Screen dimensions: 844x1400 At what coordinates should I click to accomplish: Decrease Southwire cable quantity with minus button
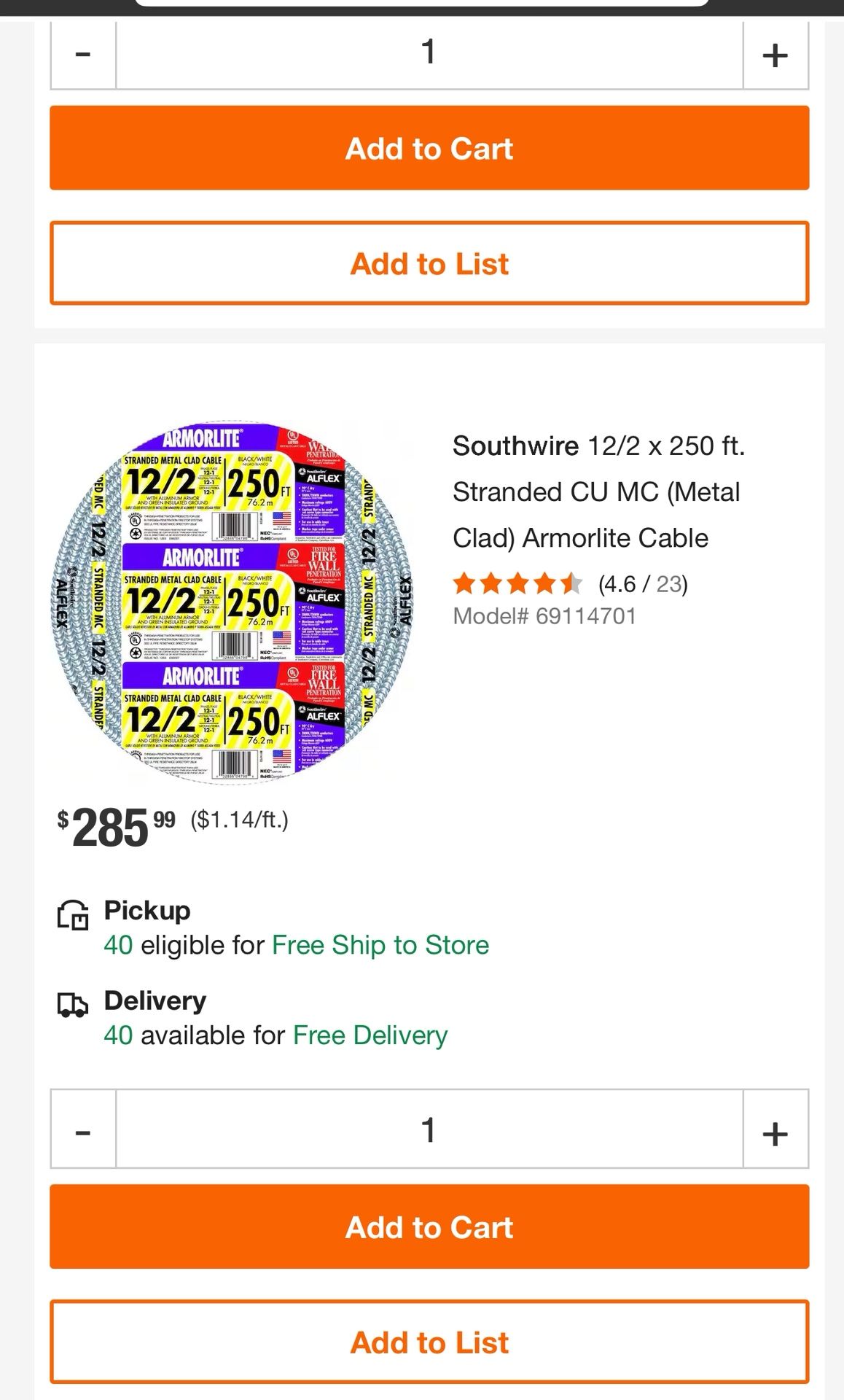pos(83,1129)
